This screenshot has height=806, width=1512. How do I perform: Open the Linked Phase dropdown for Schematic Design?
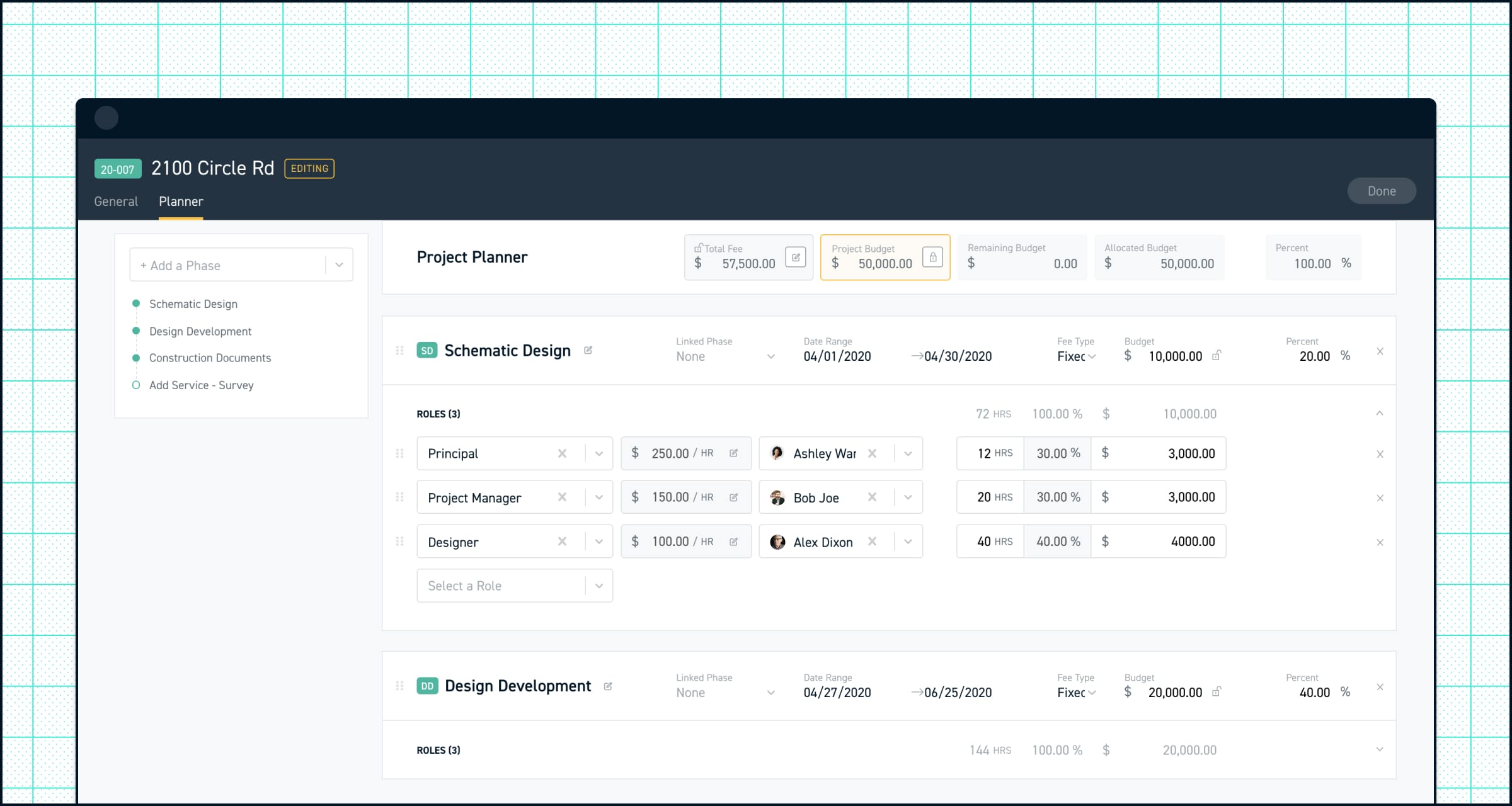[x=771, y=356]
